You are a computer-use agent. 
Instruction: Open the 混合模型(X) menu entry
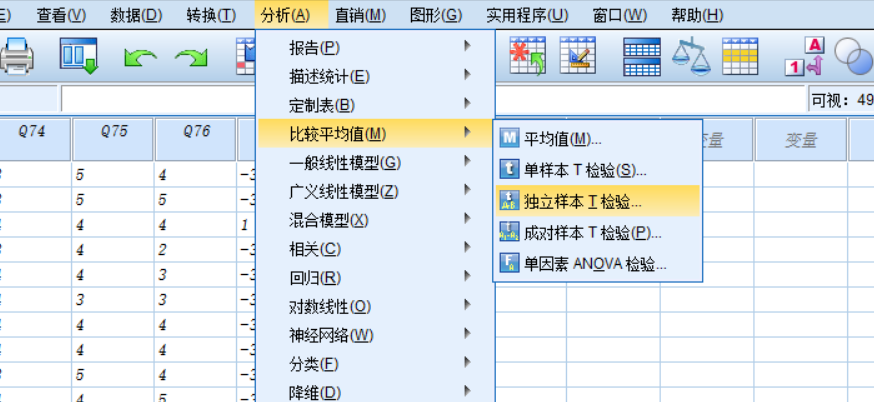point(375,220)
